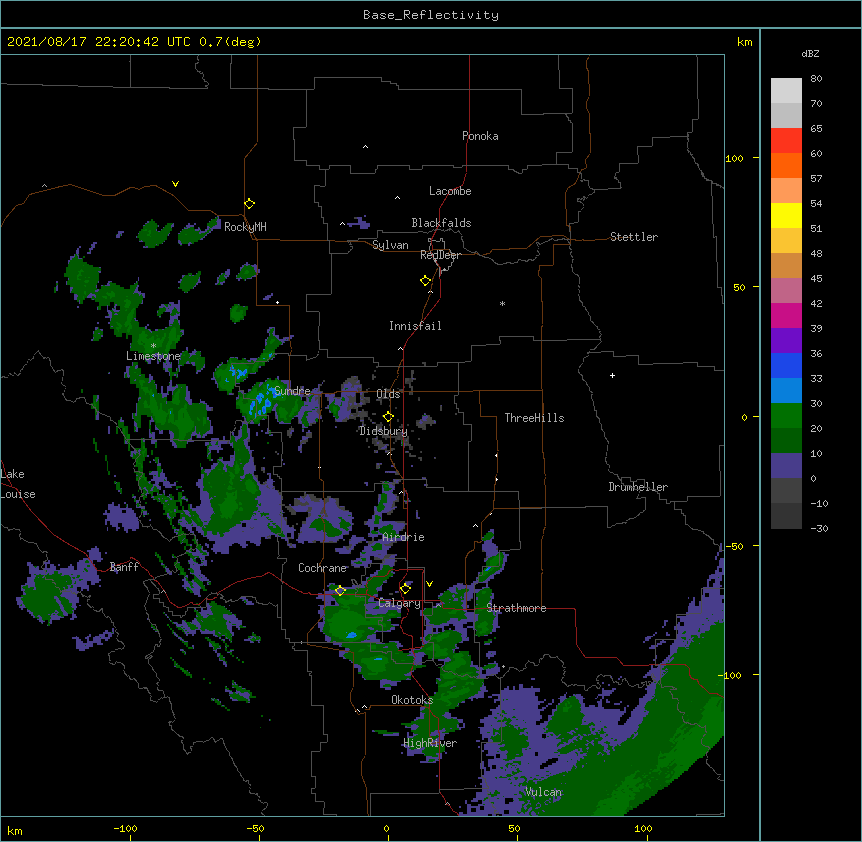Image resolution: width=862 pixels, height=842 pixels.
Task: Select the dark orange 57-60 dBZ legend swatch
Action: [786, 165]
